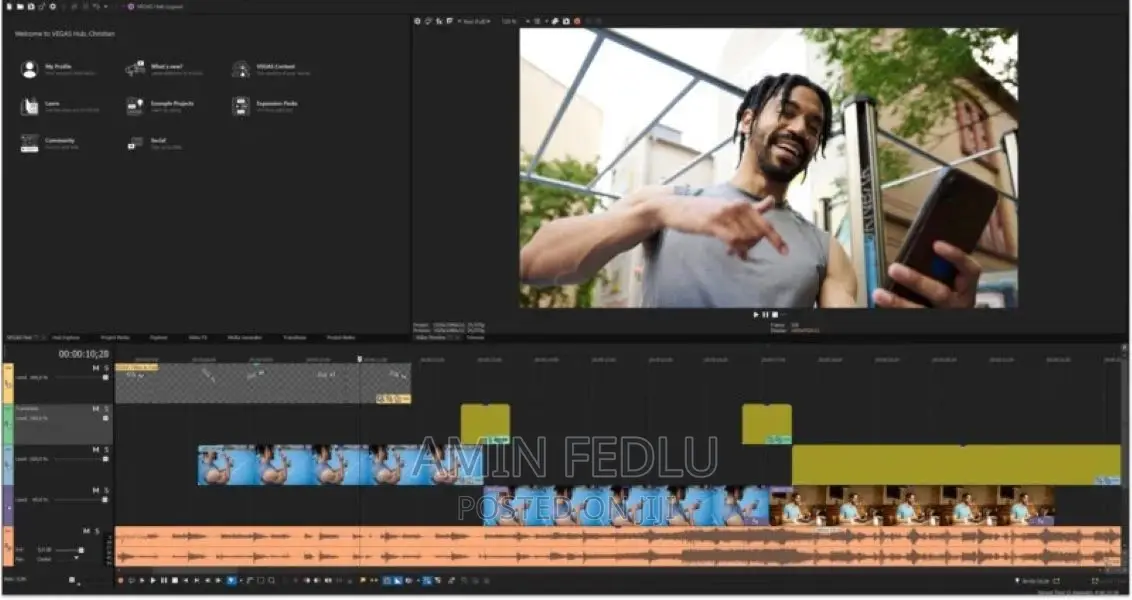Image resolution: width=1132 pixels, height=600 pixels.
Task: Click the Play button under the preview window
Action: (x=756, y=313)
